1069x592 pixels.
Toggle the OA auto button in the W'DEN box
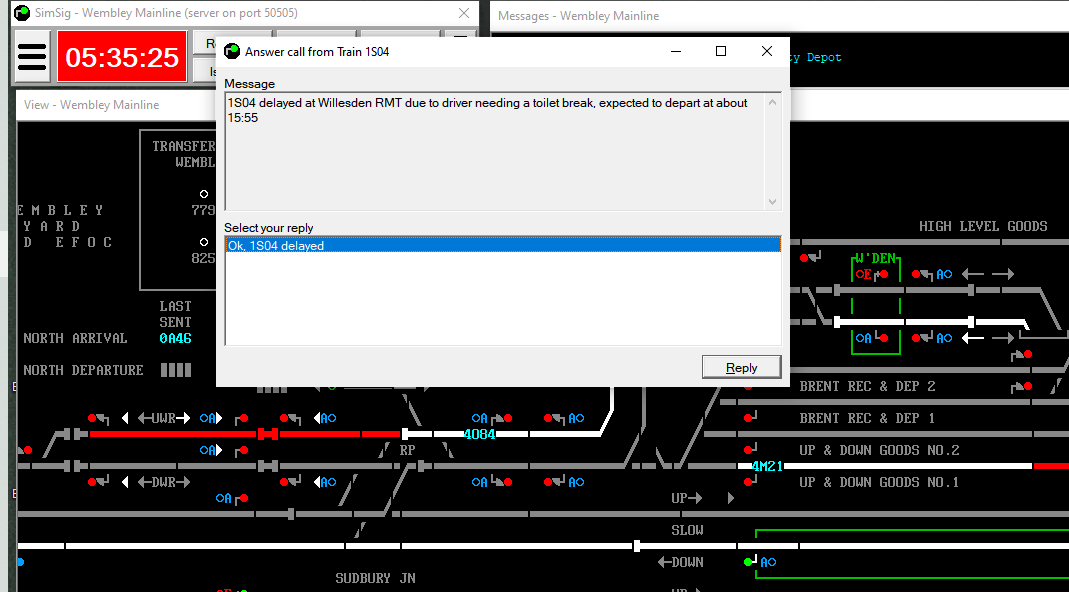point(863,338)
